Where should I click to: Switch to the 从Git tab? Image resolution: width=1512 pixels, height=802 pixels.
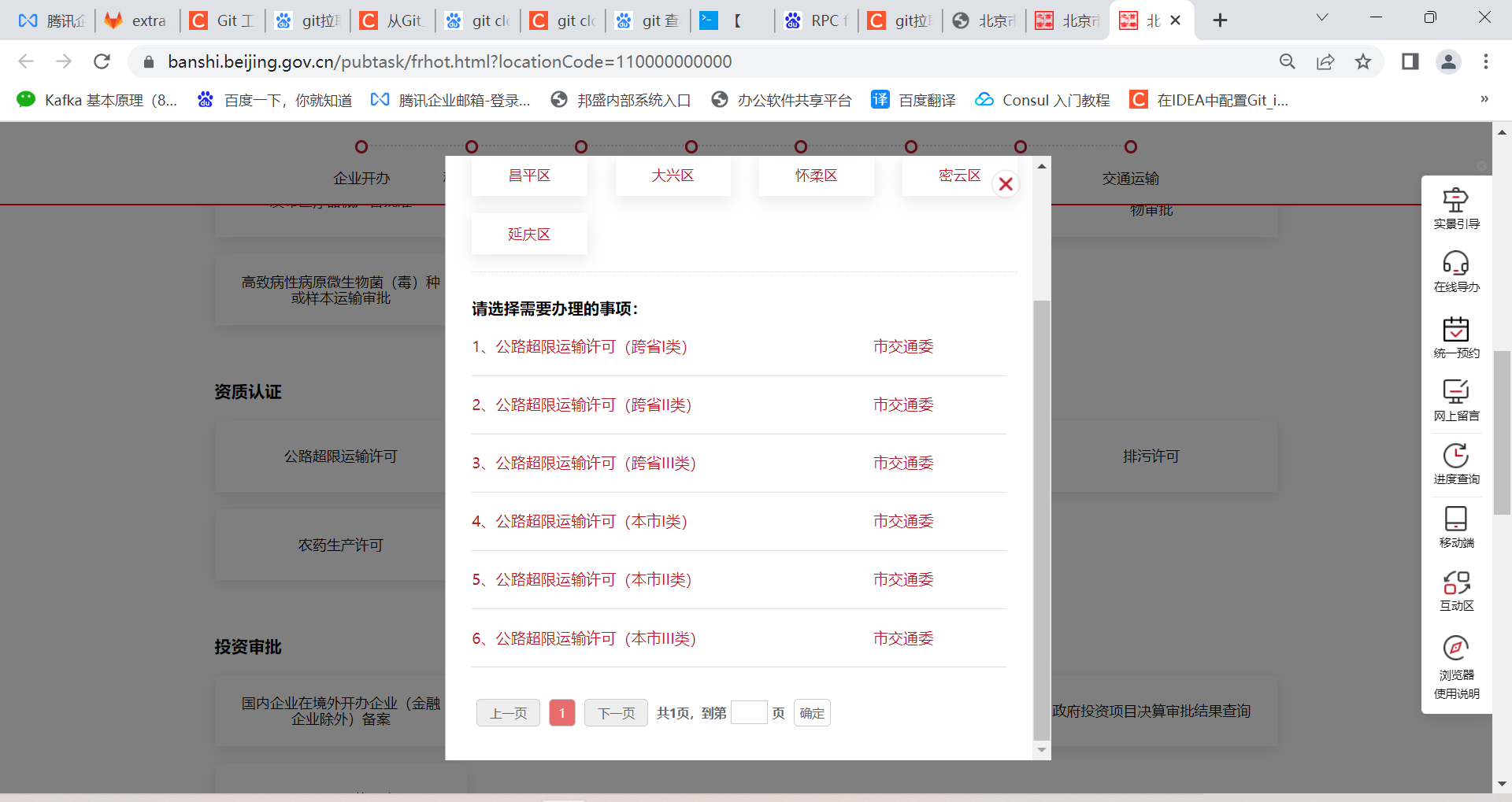tap(392, 20)
